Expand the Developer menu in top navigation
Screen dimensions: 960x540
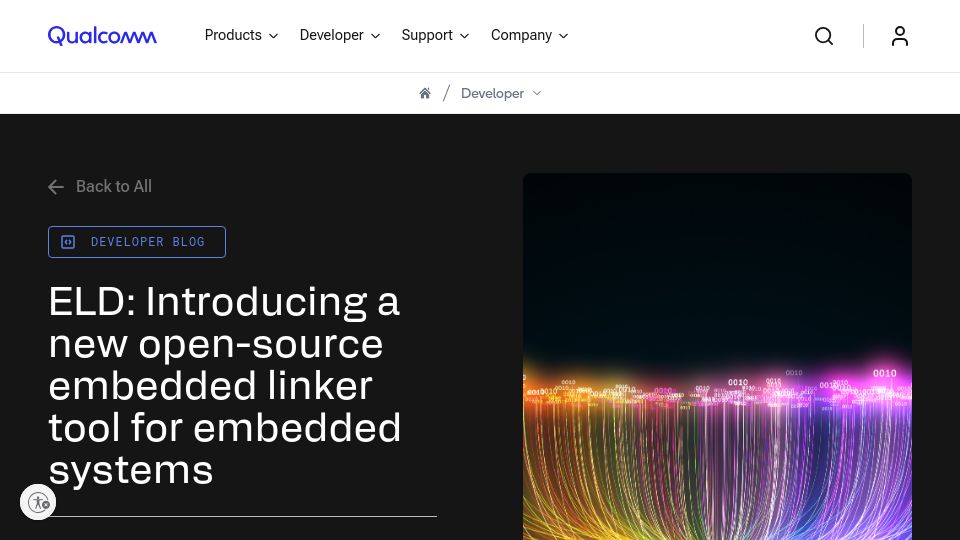tap(340, 36)
